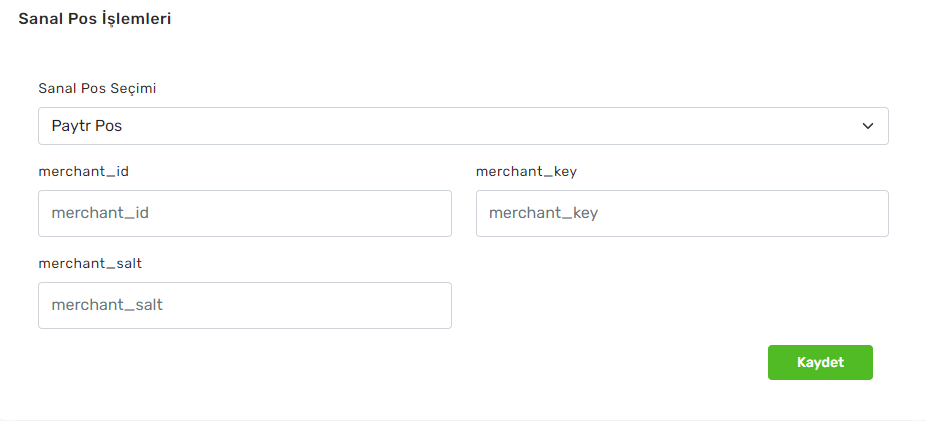The image size is (926, 421).
Task: Open the Sanal Pos Seçimi dropdown
Action: [x=462, y=126]
